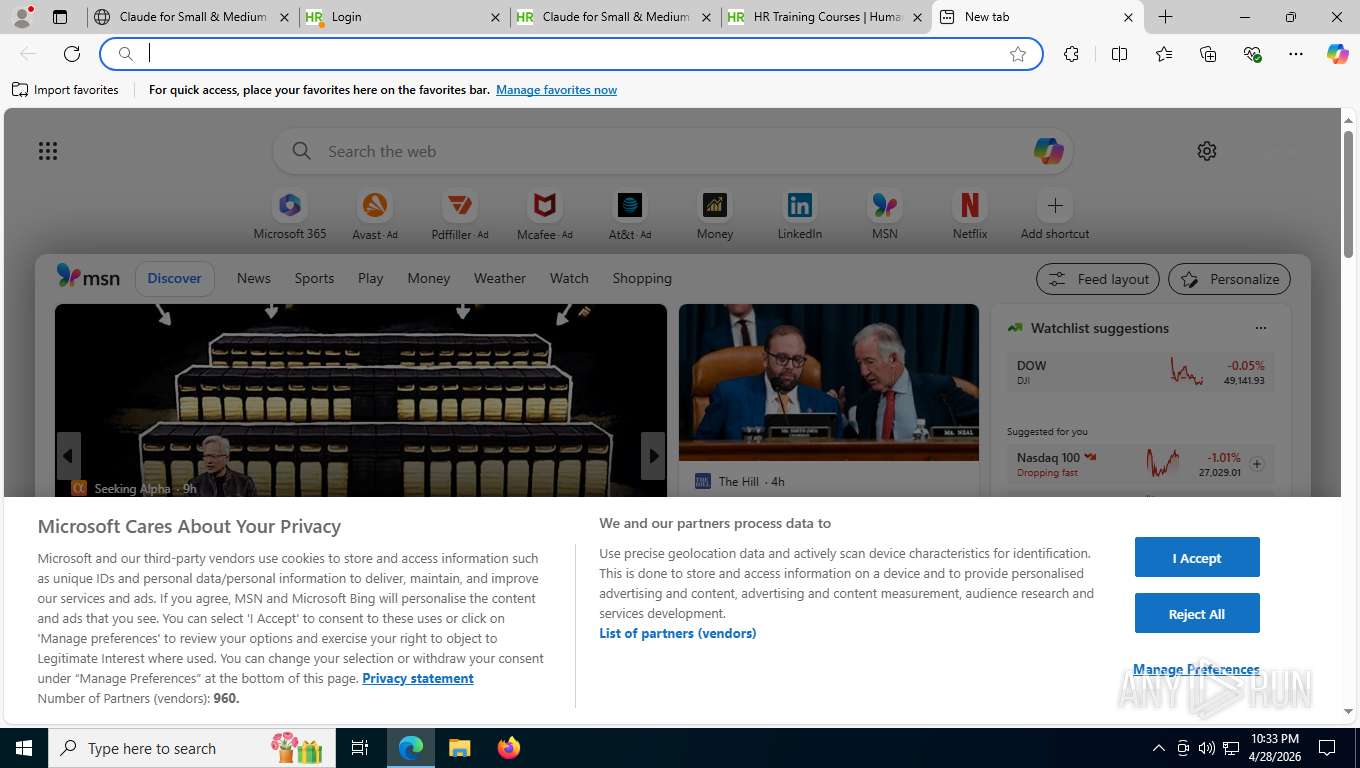This screenshot has height=768, width=1360.
Task: Click the page vertical scrollbar
Action: click(x=1348, y=194)
